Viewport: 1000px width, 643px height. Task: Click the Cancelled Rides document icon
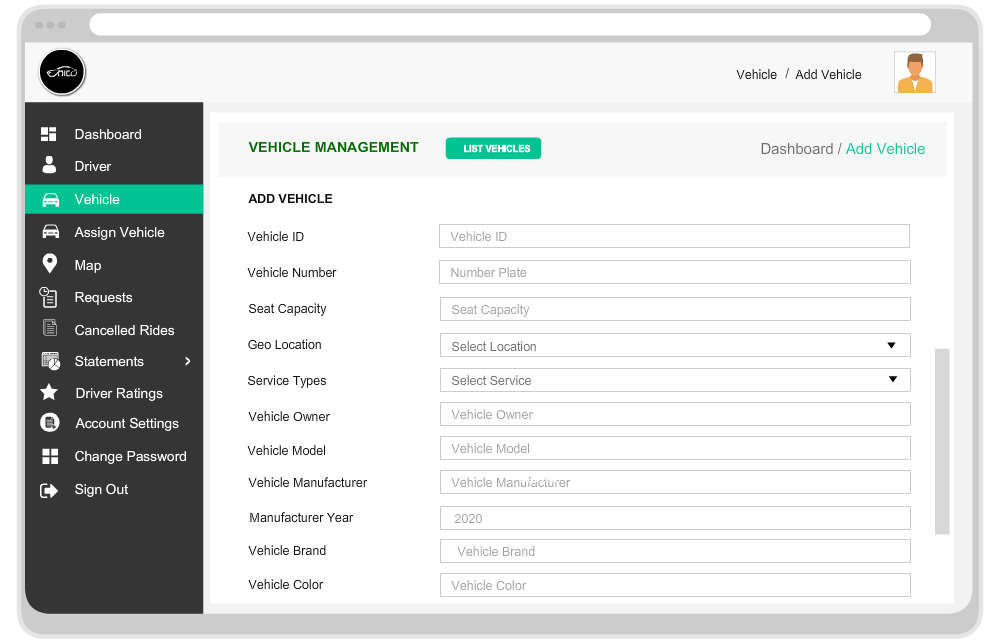coord(50,328)
